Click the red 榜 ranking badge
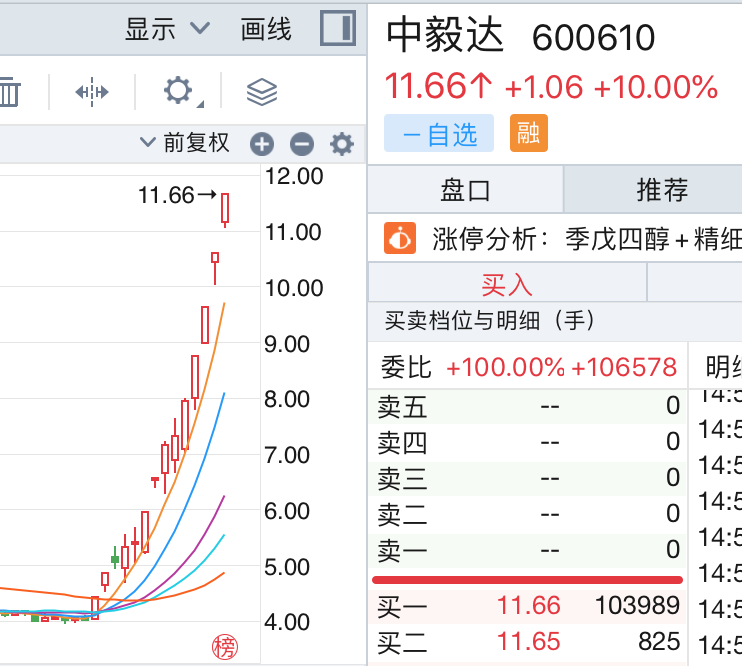742x666 pixels. coord(225,647)
